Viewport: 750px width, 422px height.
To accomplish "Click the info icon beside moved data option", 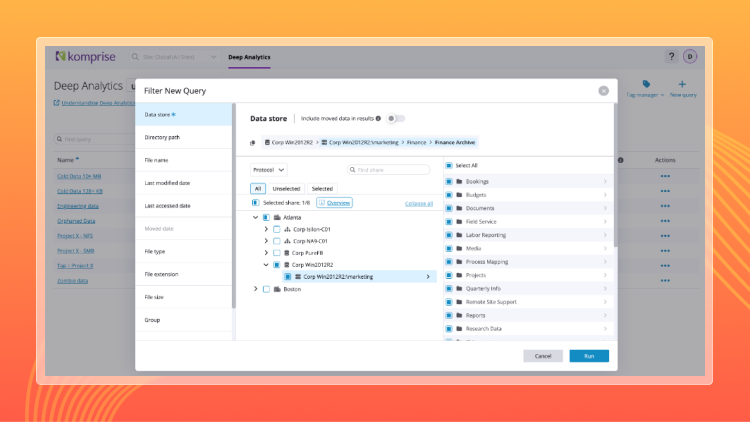I will (378, 118).
